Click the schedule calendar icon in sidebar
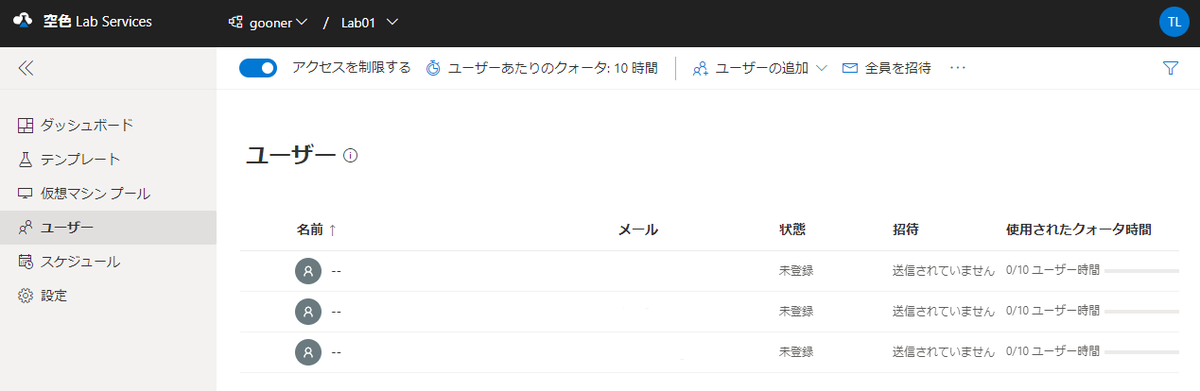The width and height of the screenshot is (1200, 391). [x=26, y=261]
